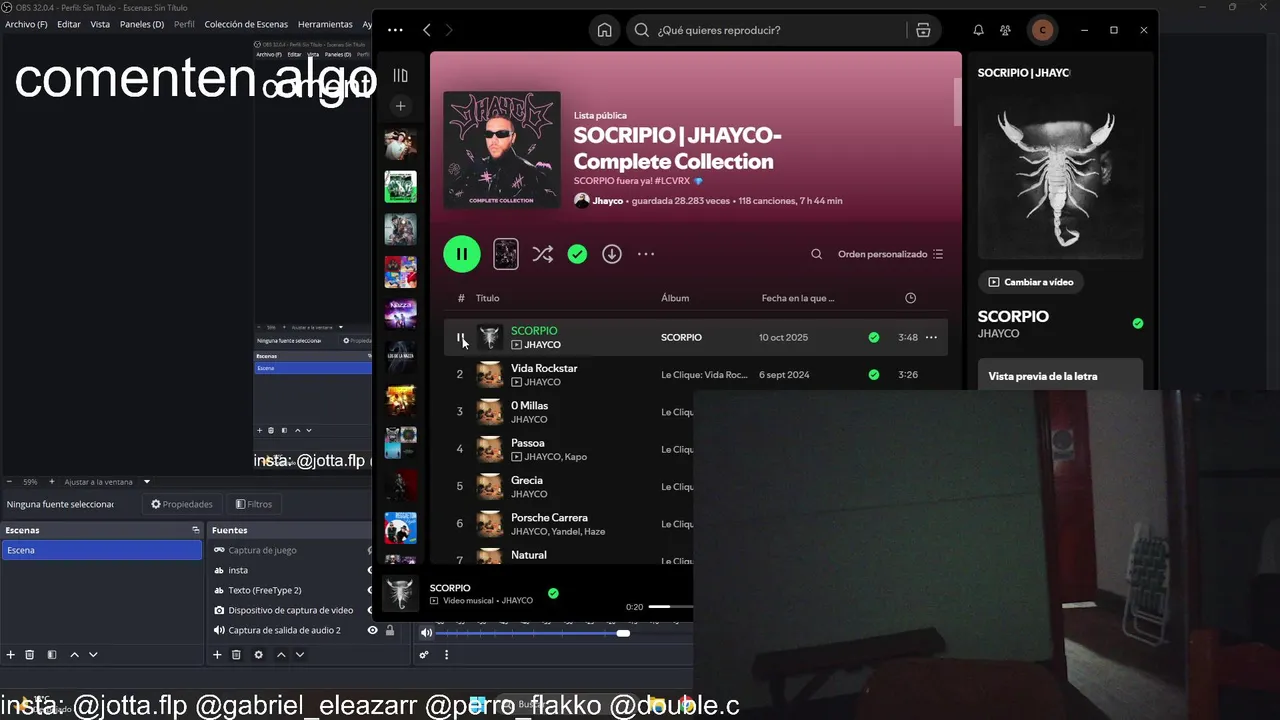Toggle saved check in now-playing bar
Screen dimensions: 1280x720
coord(553,593)
